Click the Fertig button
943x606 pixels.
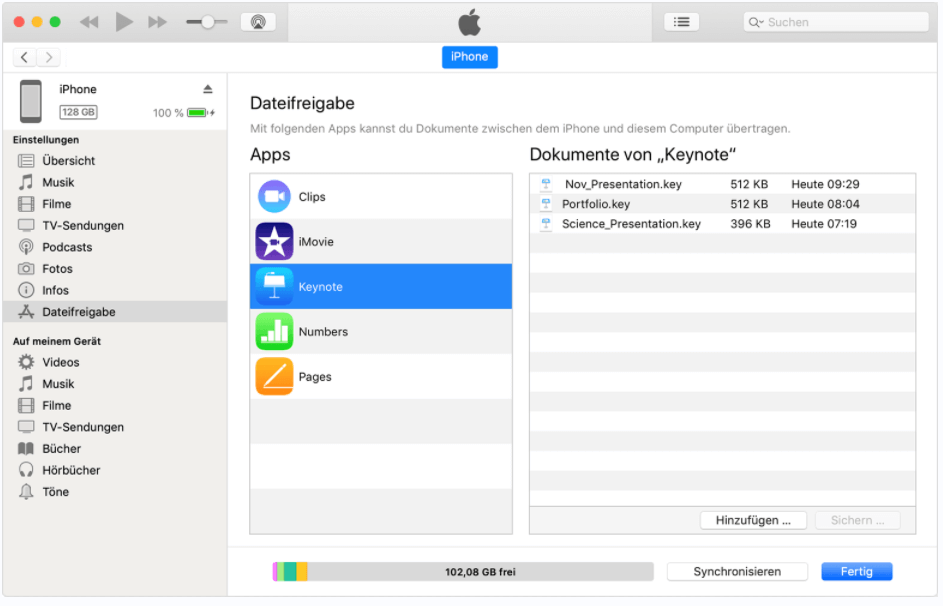pos(856,572)
